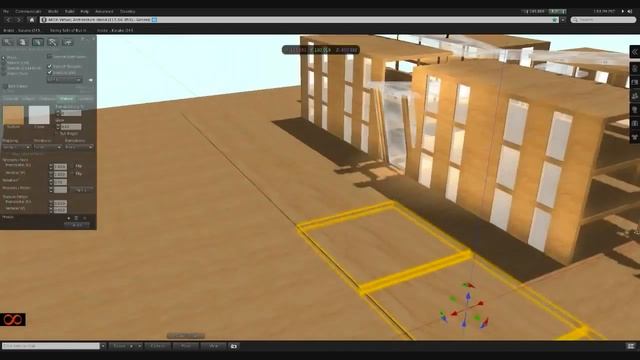Switch to the Texture tab
This screenshot has height=360, width=640.
point(66,99)
